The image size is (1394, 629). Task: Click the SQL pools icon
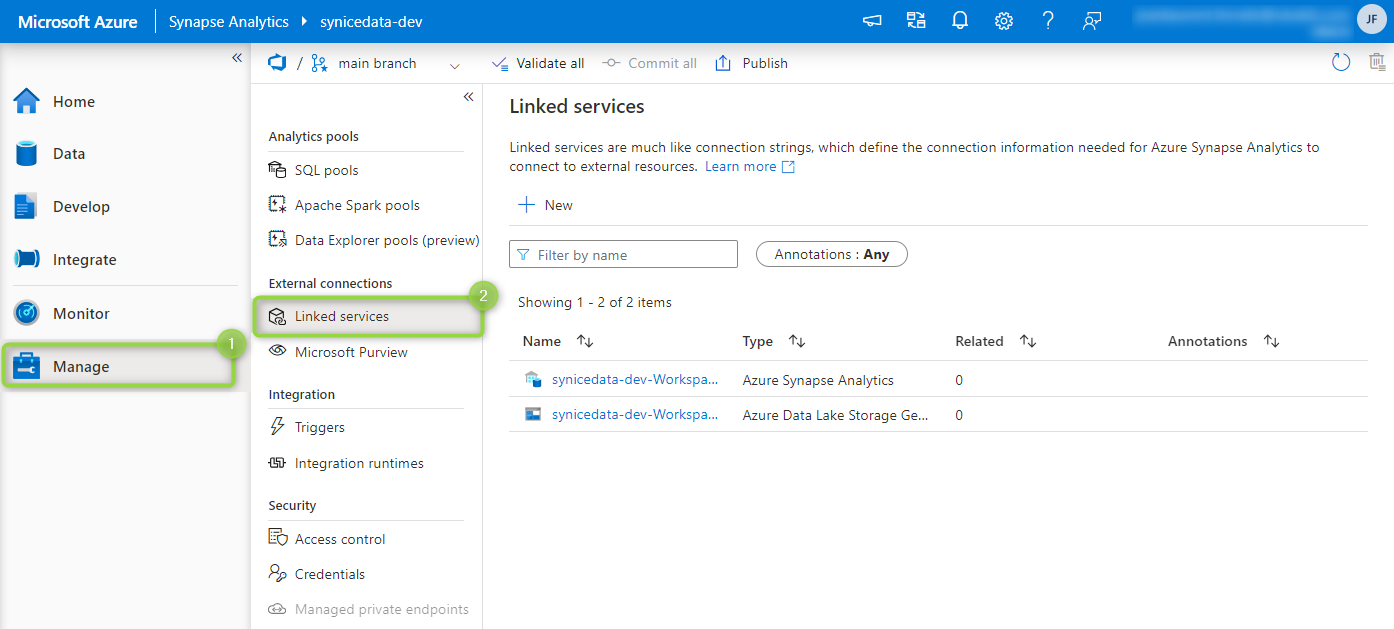277,169
